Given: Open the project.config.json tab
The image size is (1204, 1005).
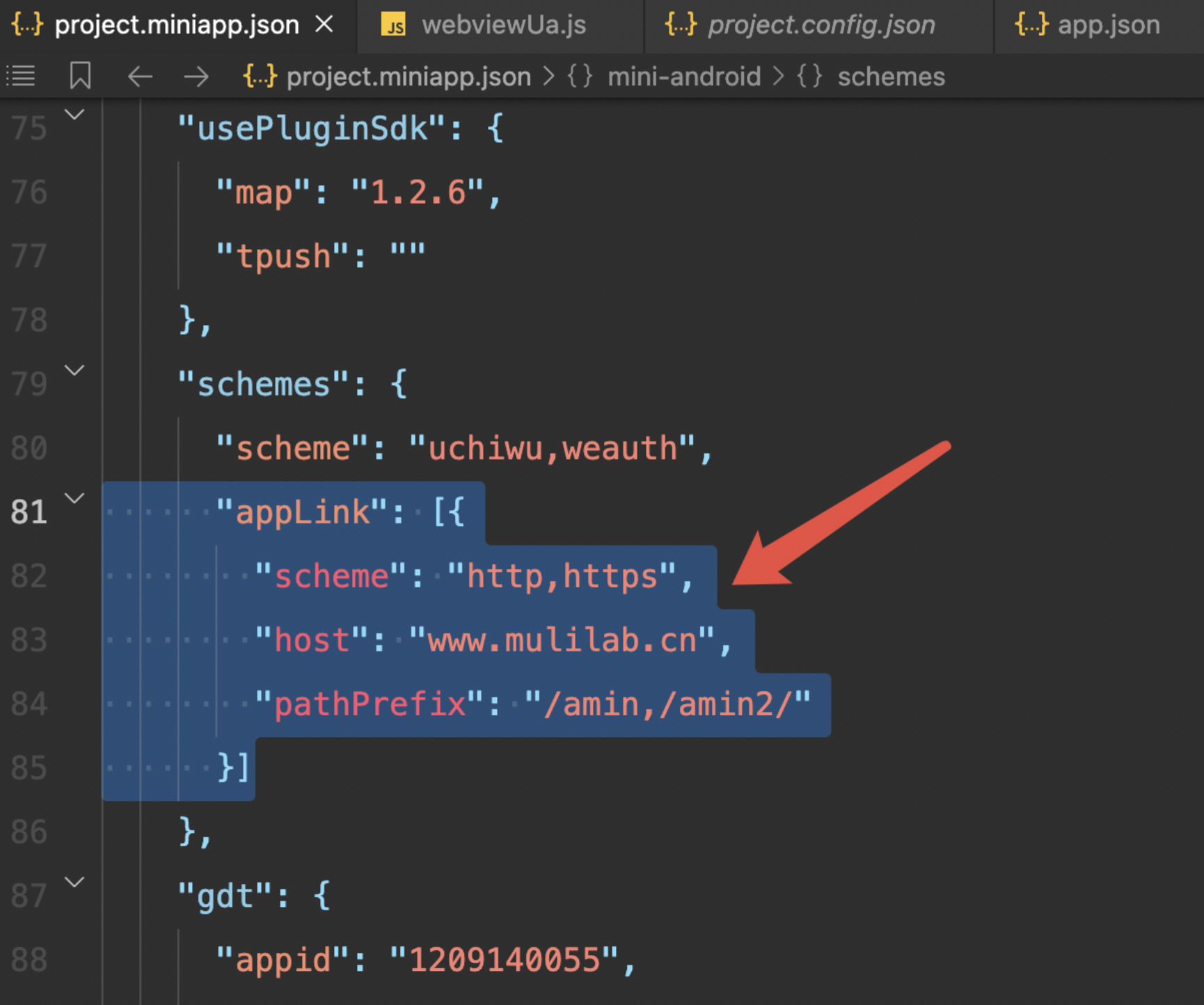Looking at the screenshot, I should click(821, 25).
